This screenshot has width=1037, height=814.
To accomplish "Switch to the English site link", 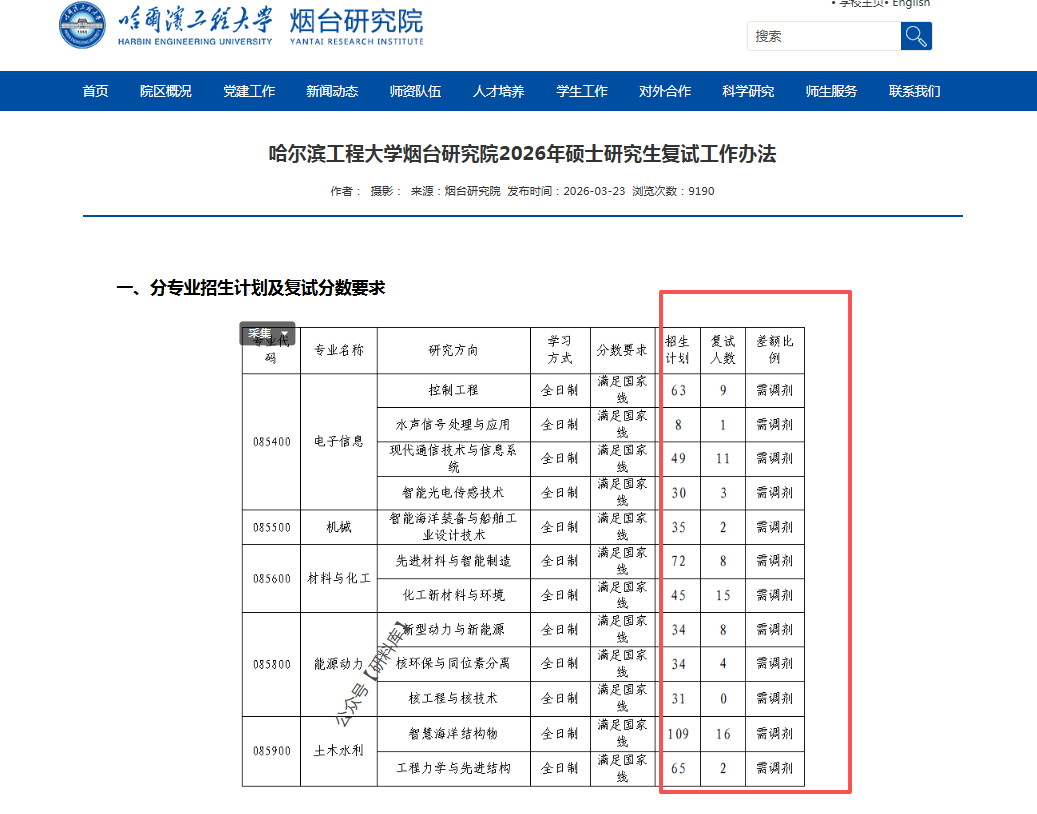I will 911,4.
